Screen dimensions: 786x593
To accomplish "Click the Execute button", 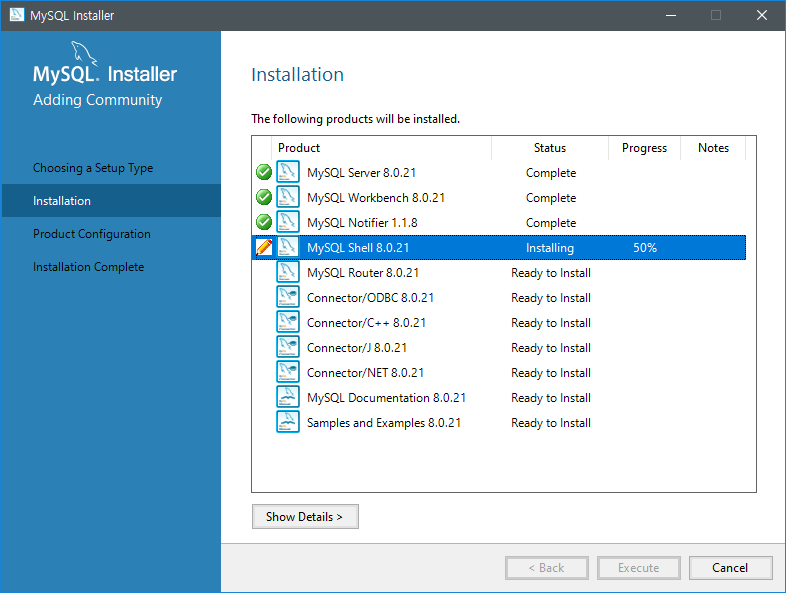I will click(x=639, y=568).
